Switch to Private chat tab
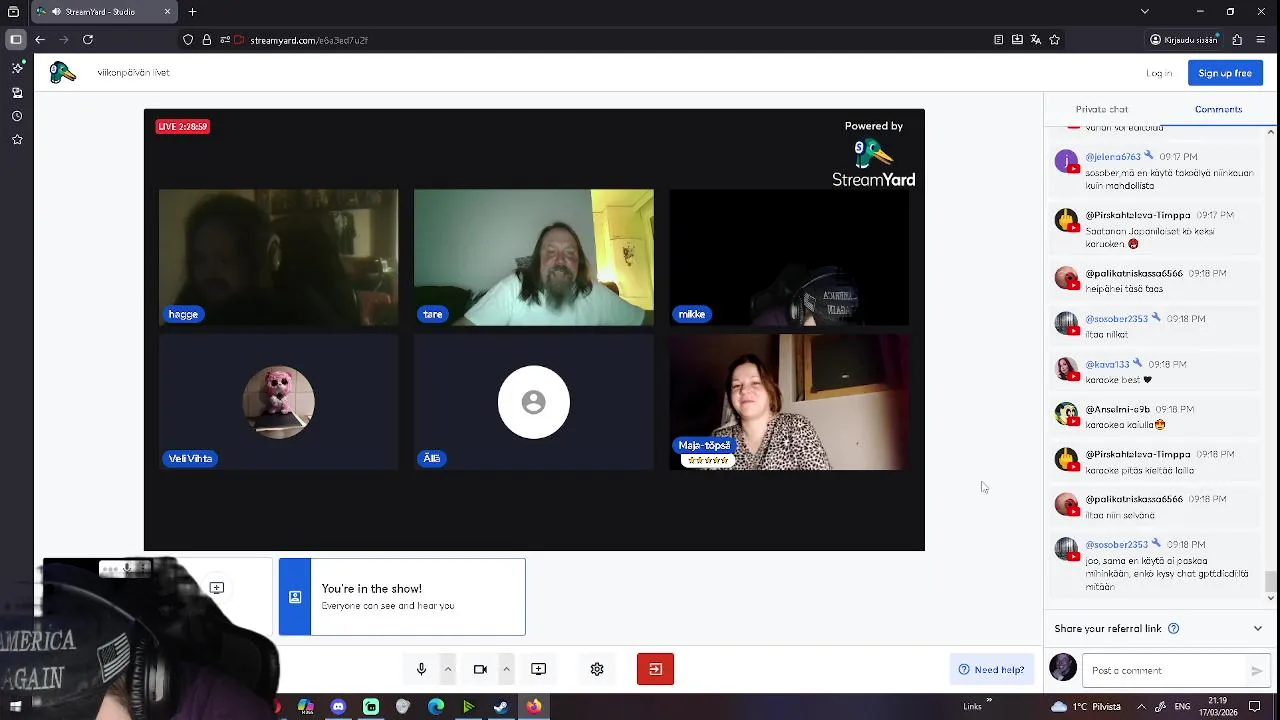This screenshot has height=720, width=1280. tap(1101, 109)
